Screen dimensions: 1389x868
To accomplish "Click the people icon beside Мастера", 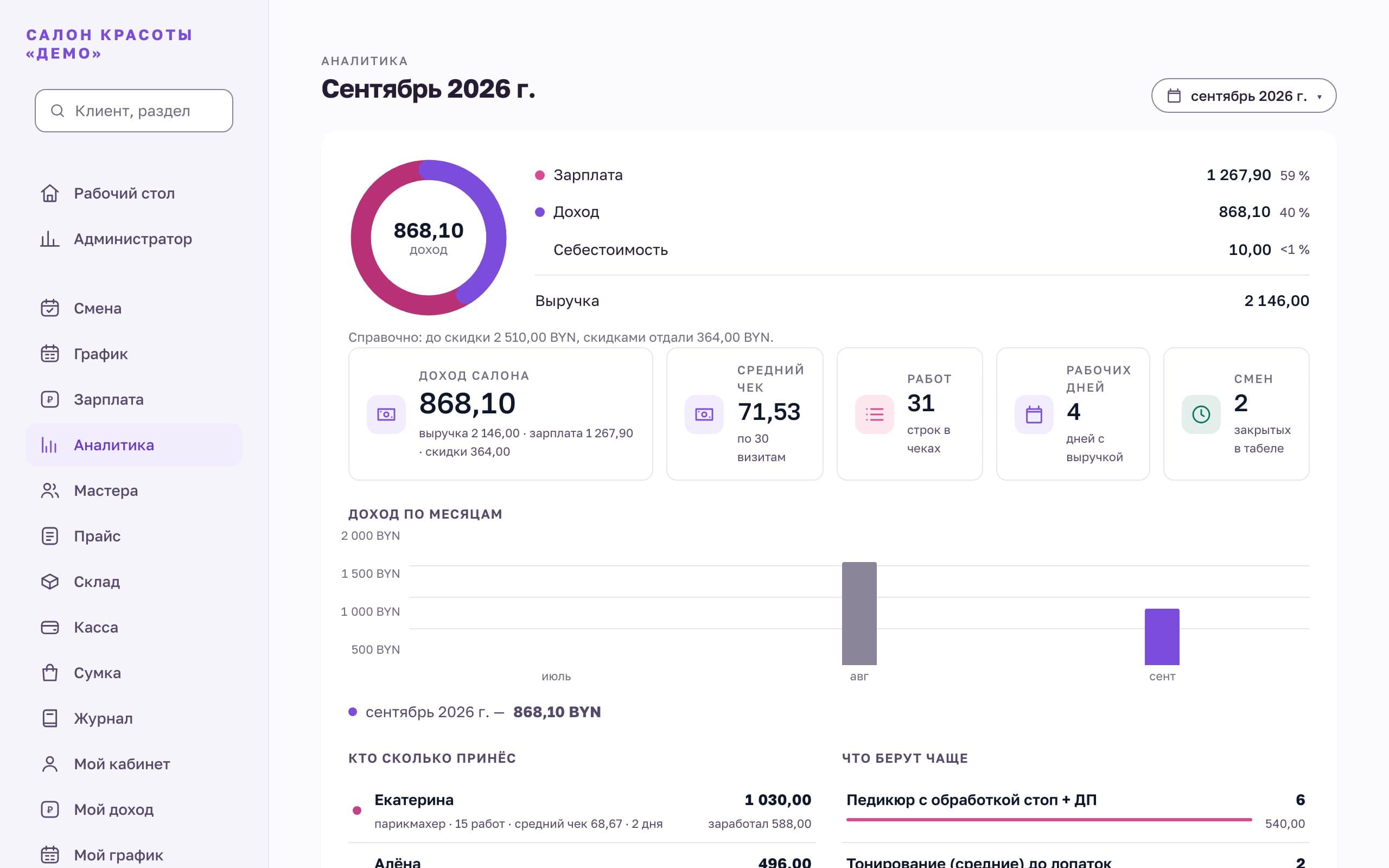I will (x=50, y=491).
